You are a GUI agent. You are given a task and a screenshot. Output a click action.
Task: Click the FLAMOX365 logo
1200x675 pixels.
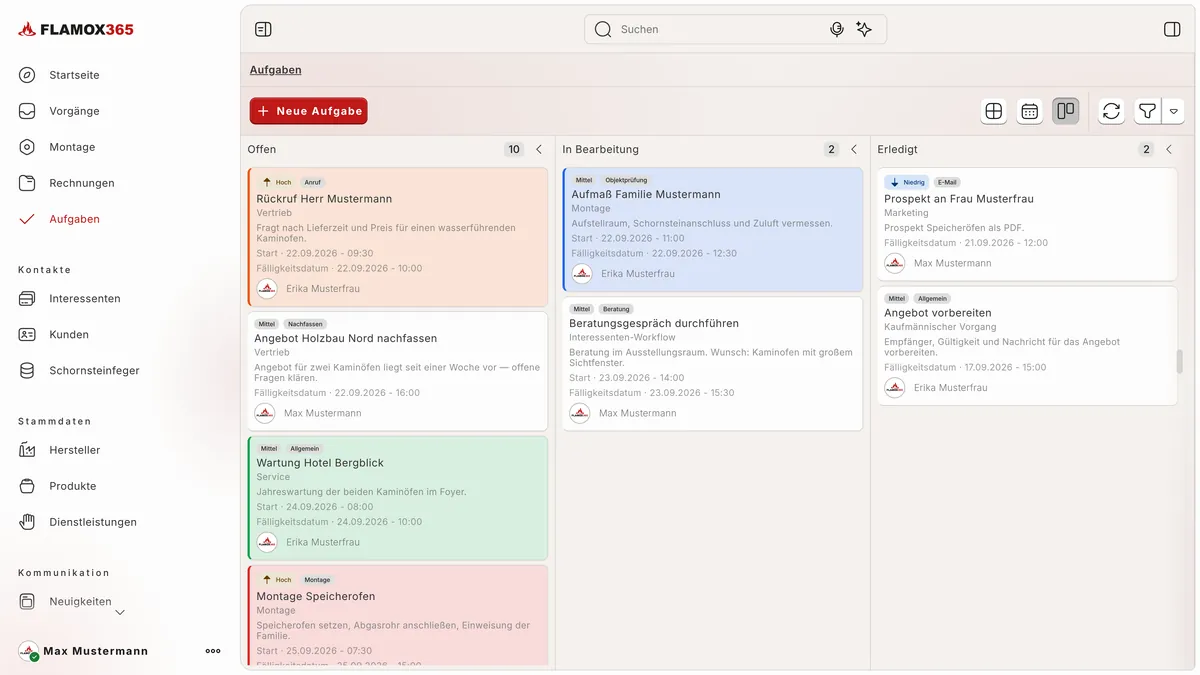[x=76, y=29]
